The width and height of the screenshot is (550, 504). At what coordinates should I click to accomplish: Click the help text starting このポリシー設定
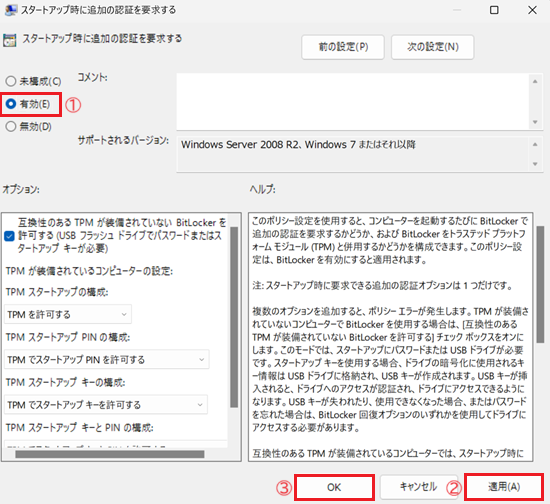click(390, 240)
